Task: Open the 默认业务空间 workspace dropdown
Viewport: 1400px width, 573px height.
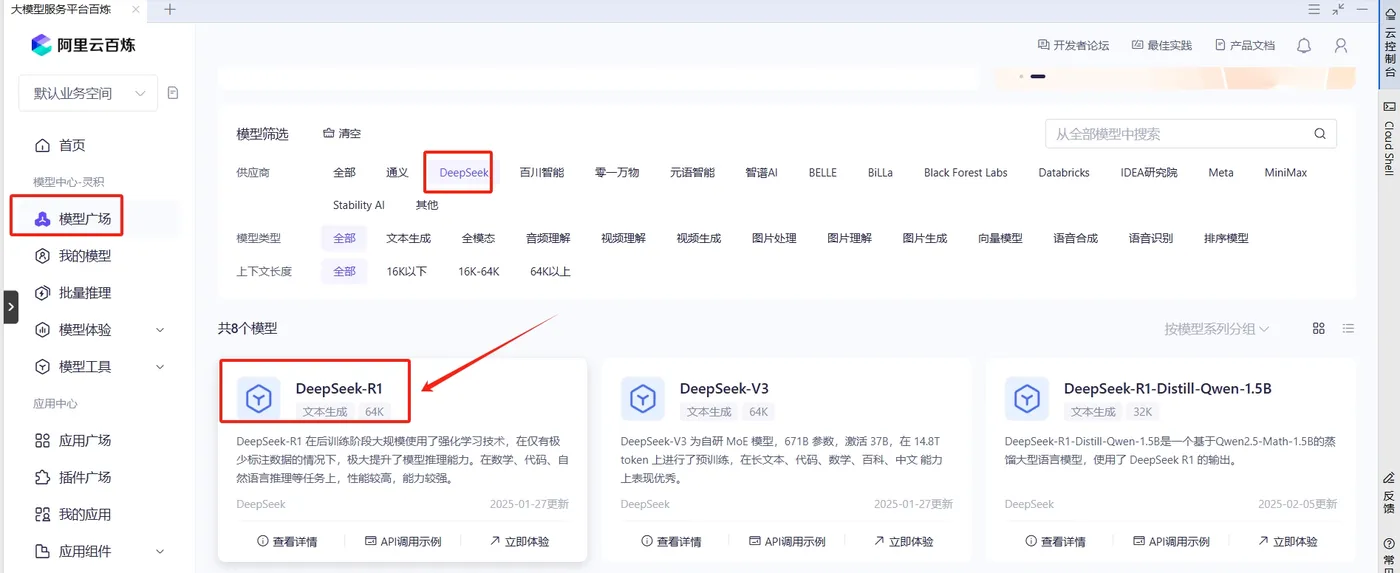Action: pos(88,93)
